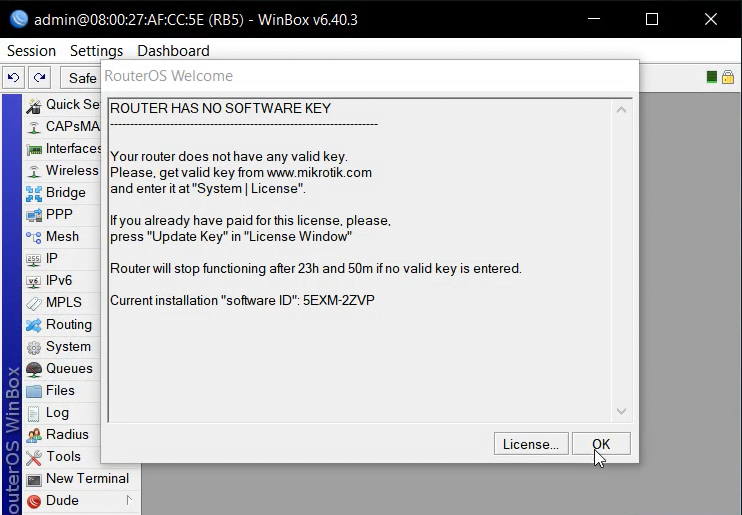Image resolution: width=742 pixels, height=515 pixels.
Task: Toggle Safe Mode button
Action: point(80,78)
